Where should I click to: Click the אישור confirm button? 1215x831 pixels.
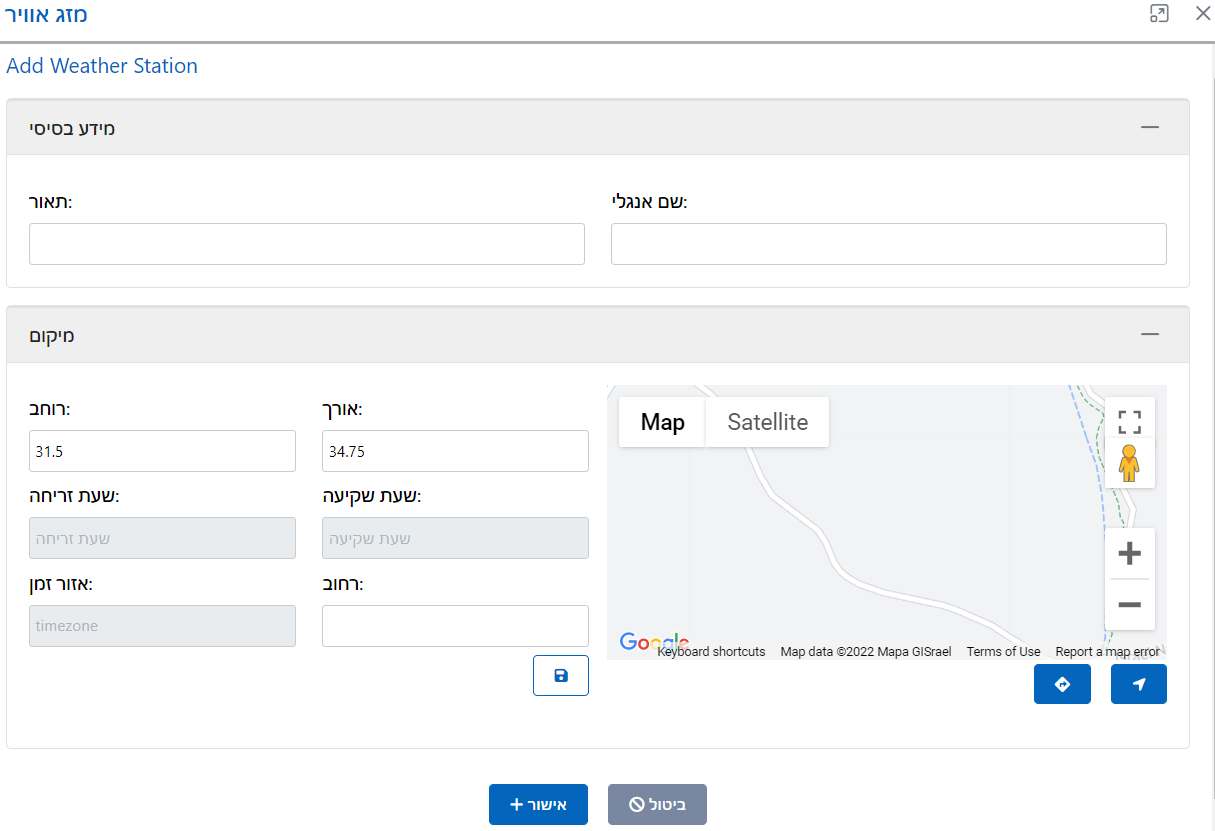pos(538,804)
